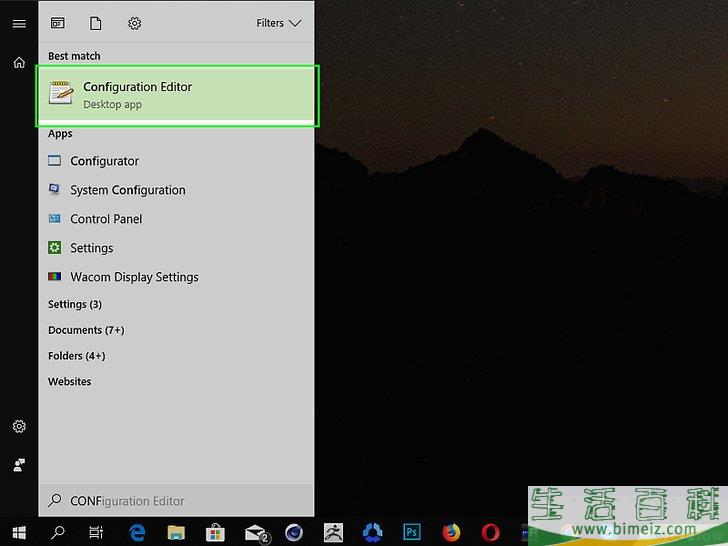Launch Configurator from Apps list
Screen dimensions: 728x546
(x=104, y=161)
